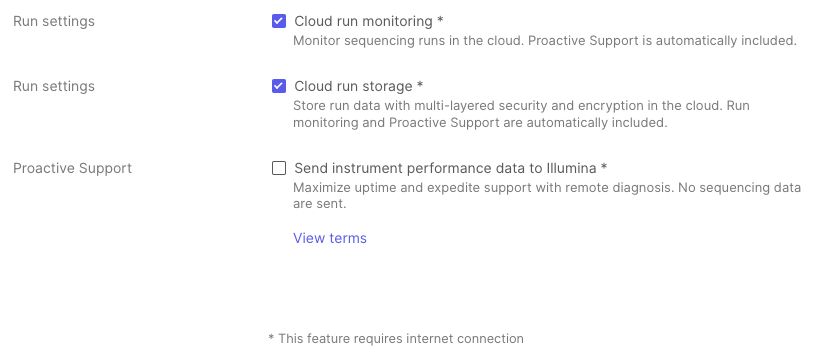The width and height of the screenshot is (825, 361).
Task: Enable Send instrument performance data checkbox
Action: pyautogui.click(x=279, y=168)
